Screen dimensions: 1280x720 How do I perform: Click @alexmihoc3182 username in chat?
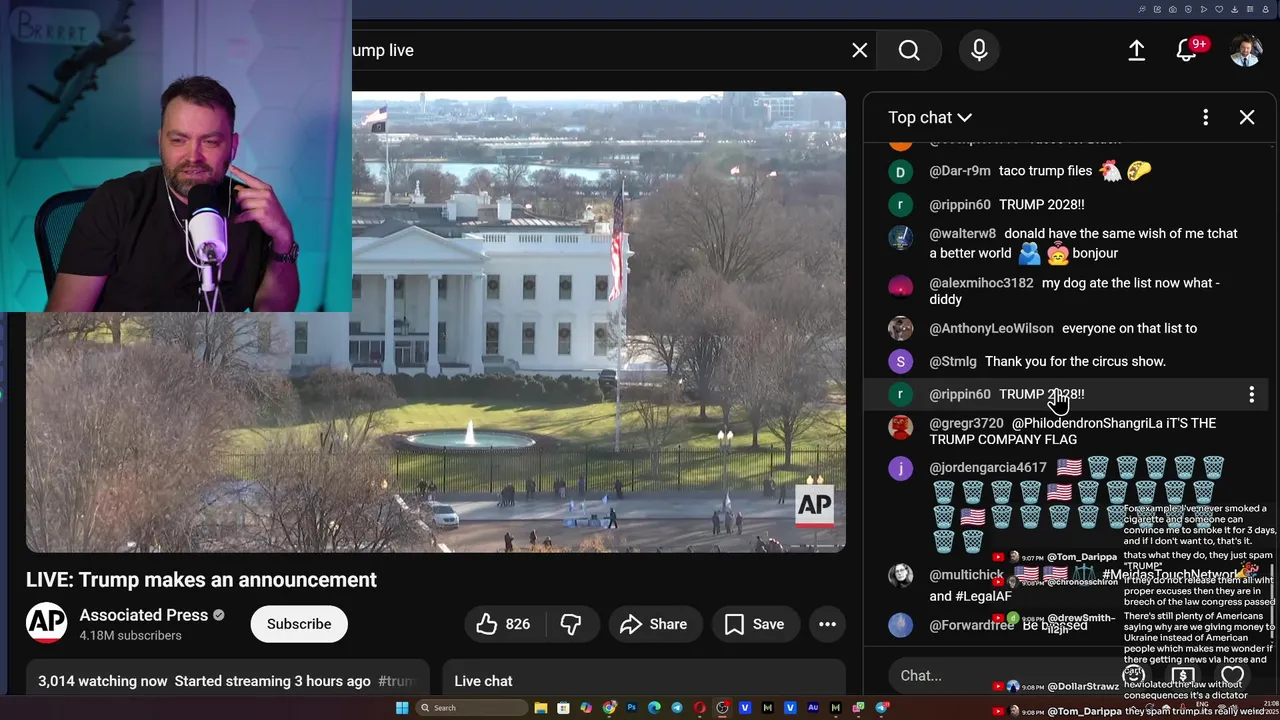981,283
